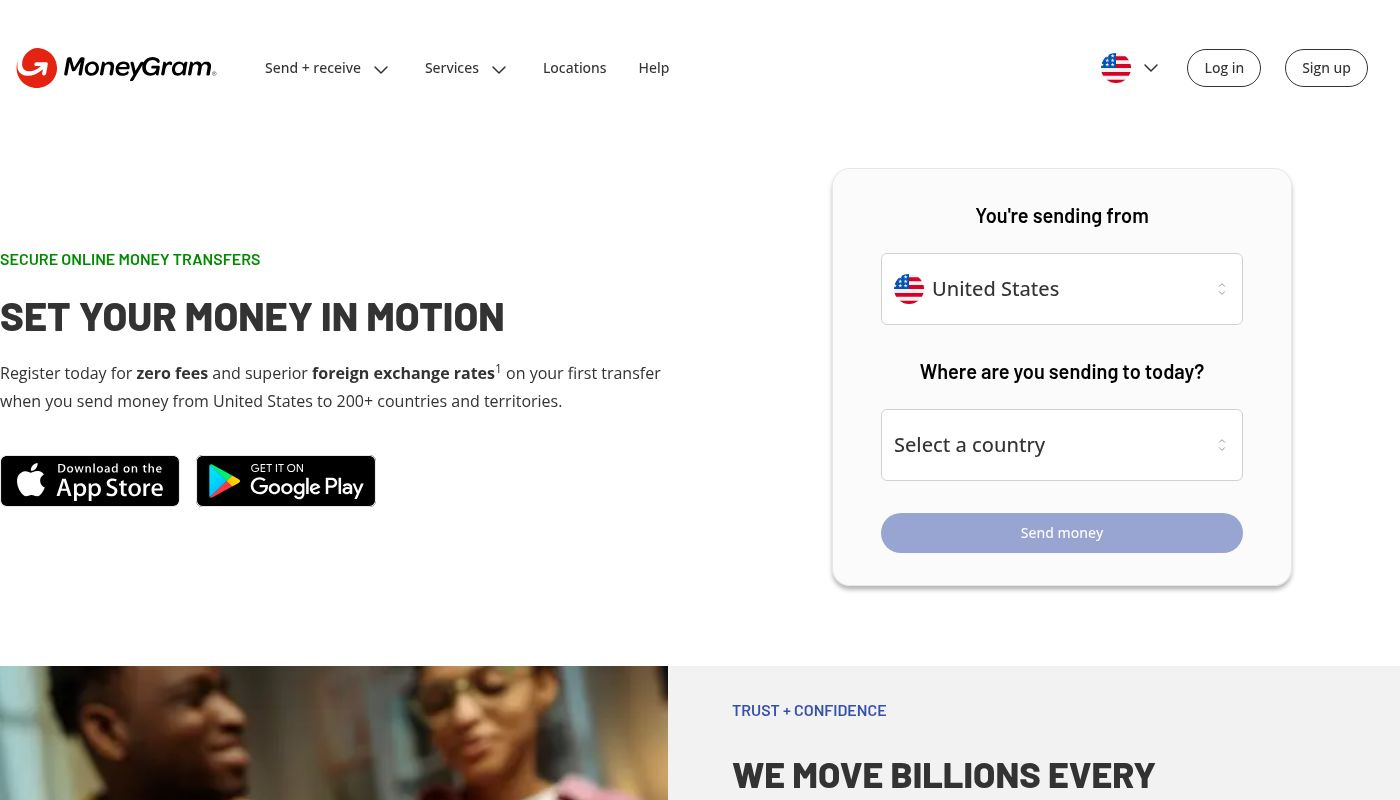Click the photo of smiling people
Screen dimensions: 1400x800
pyautogui.click(x=334, y=733)
